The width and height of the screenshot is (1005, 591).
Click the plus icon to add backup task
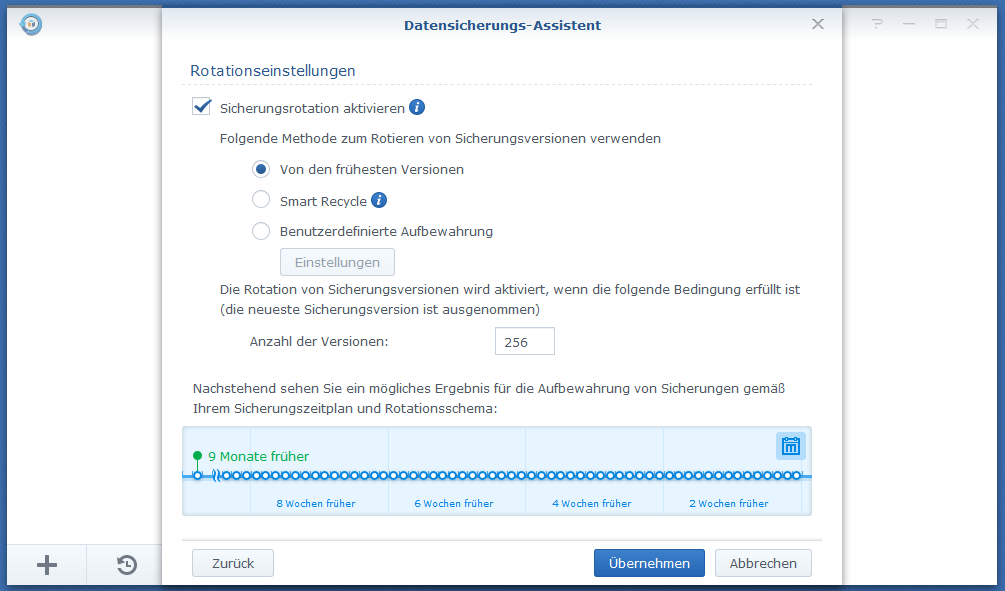[47, 565]
